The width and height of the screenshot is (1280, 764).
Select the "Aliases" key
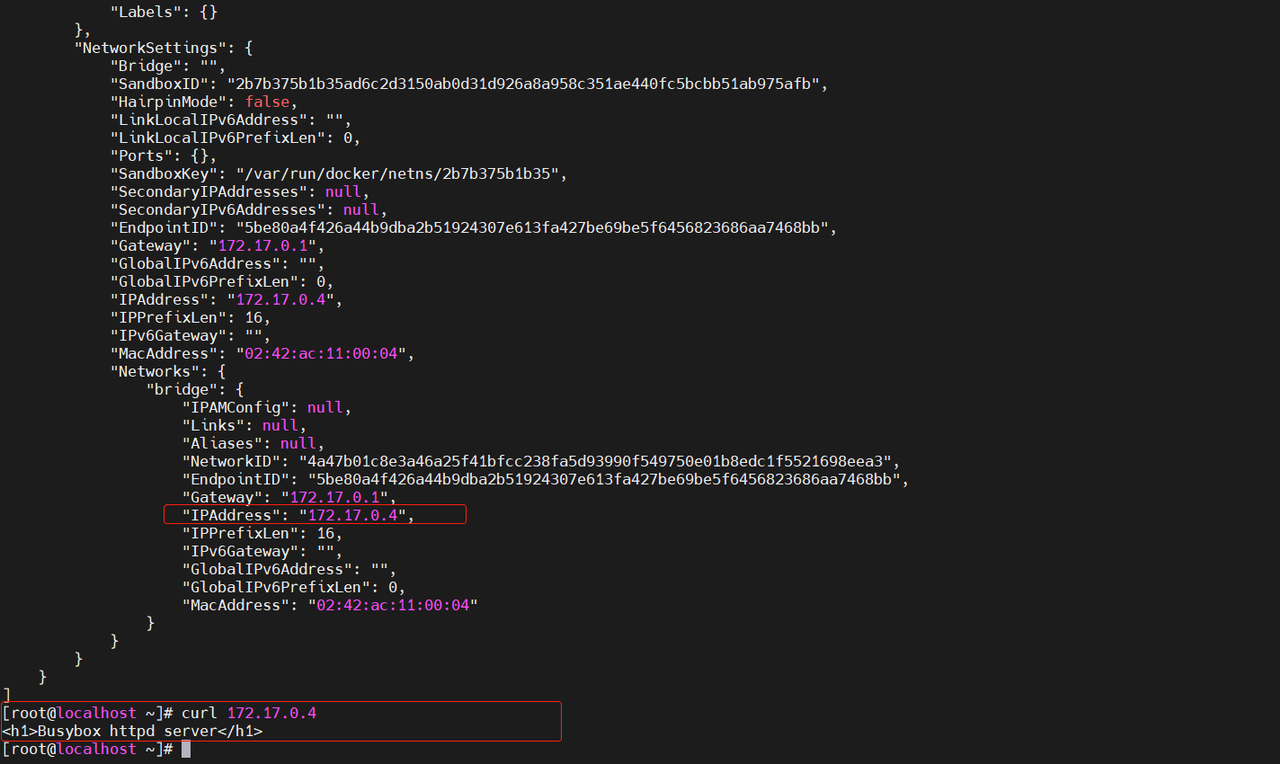coord(221,444)
